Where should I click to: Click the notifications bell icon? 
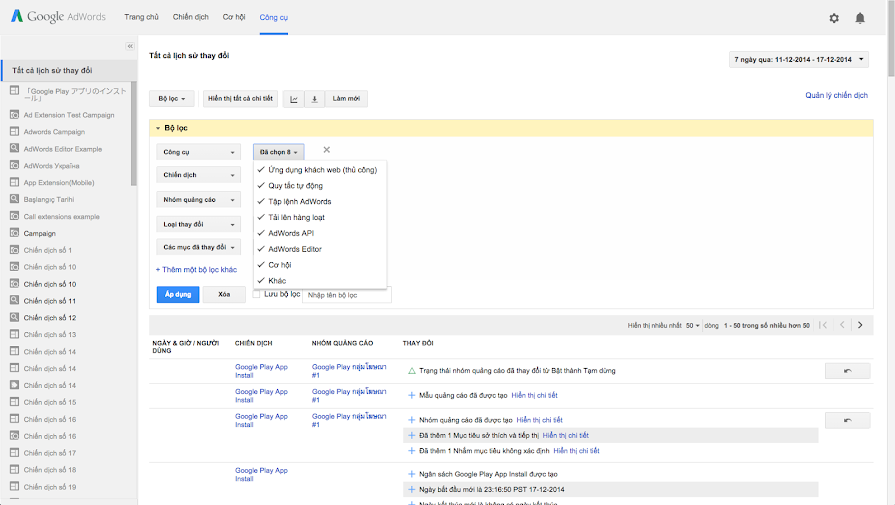coord(860,18)
